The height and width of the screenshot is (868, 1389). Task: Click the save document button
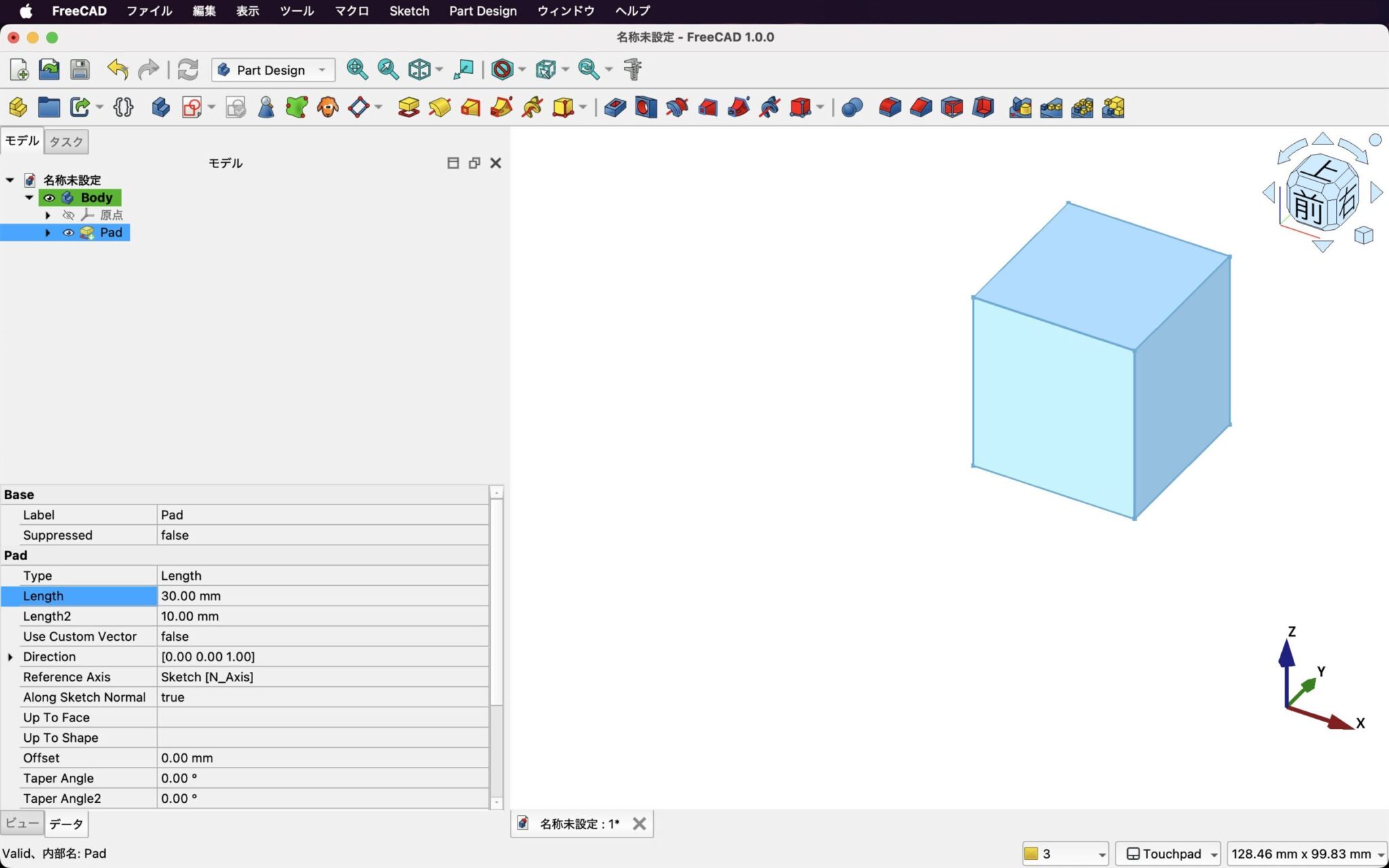click(80, 69)
